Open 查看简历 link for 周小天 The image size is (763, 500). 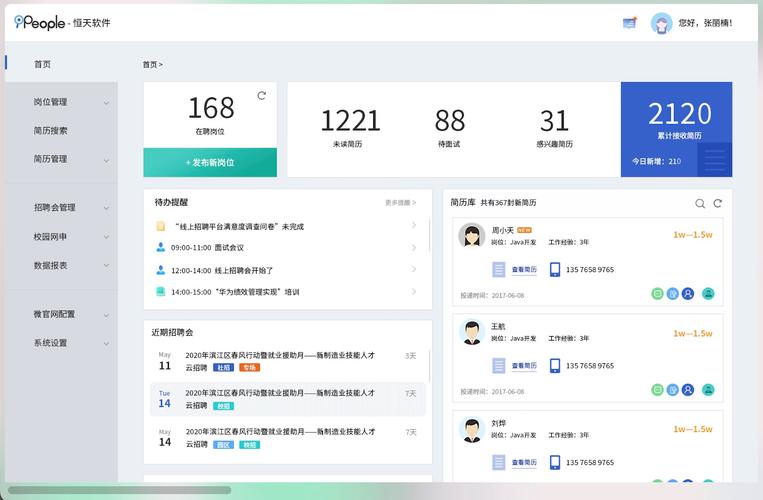524,269
